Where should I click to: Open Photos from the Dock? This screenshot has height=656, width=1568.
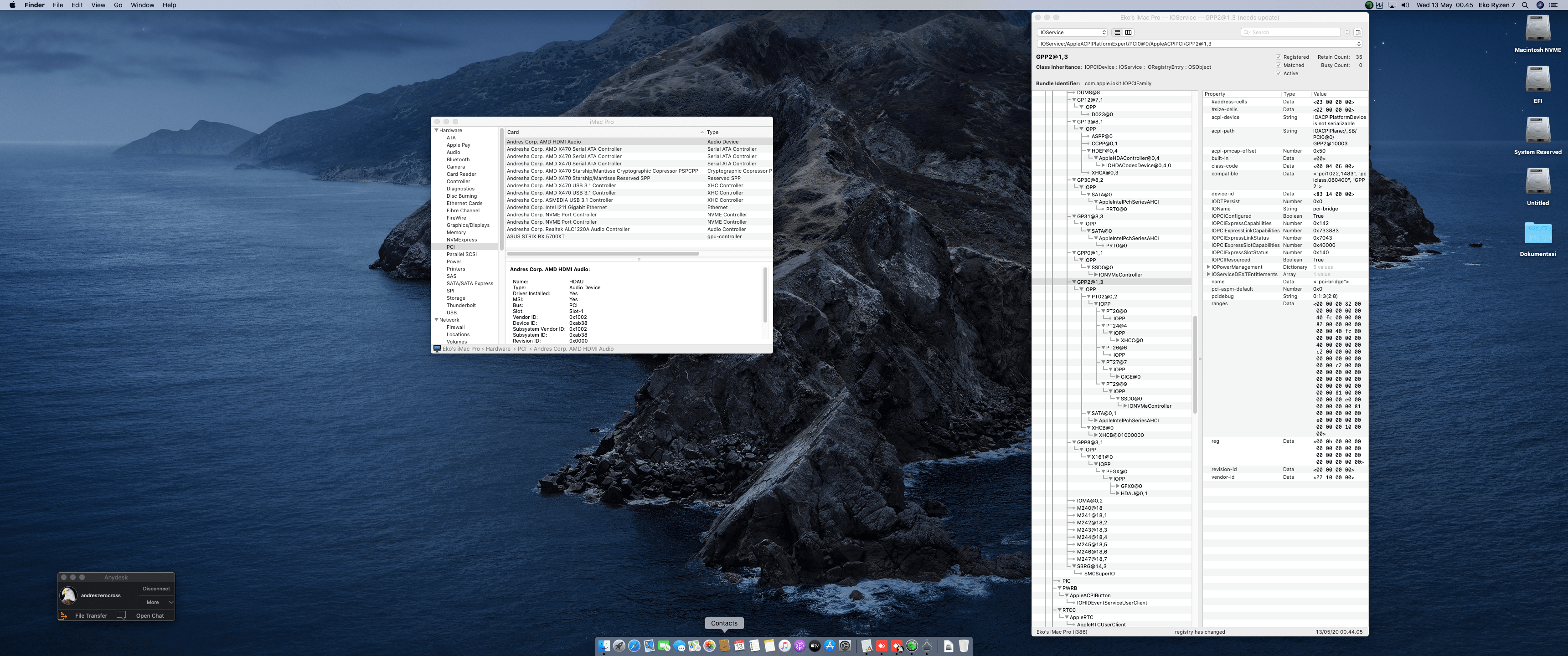click(710, 646)
